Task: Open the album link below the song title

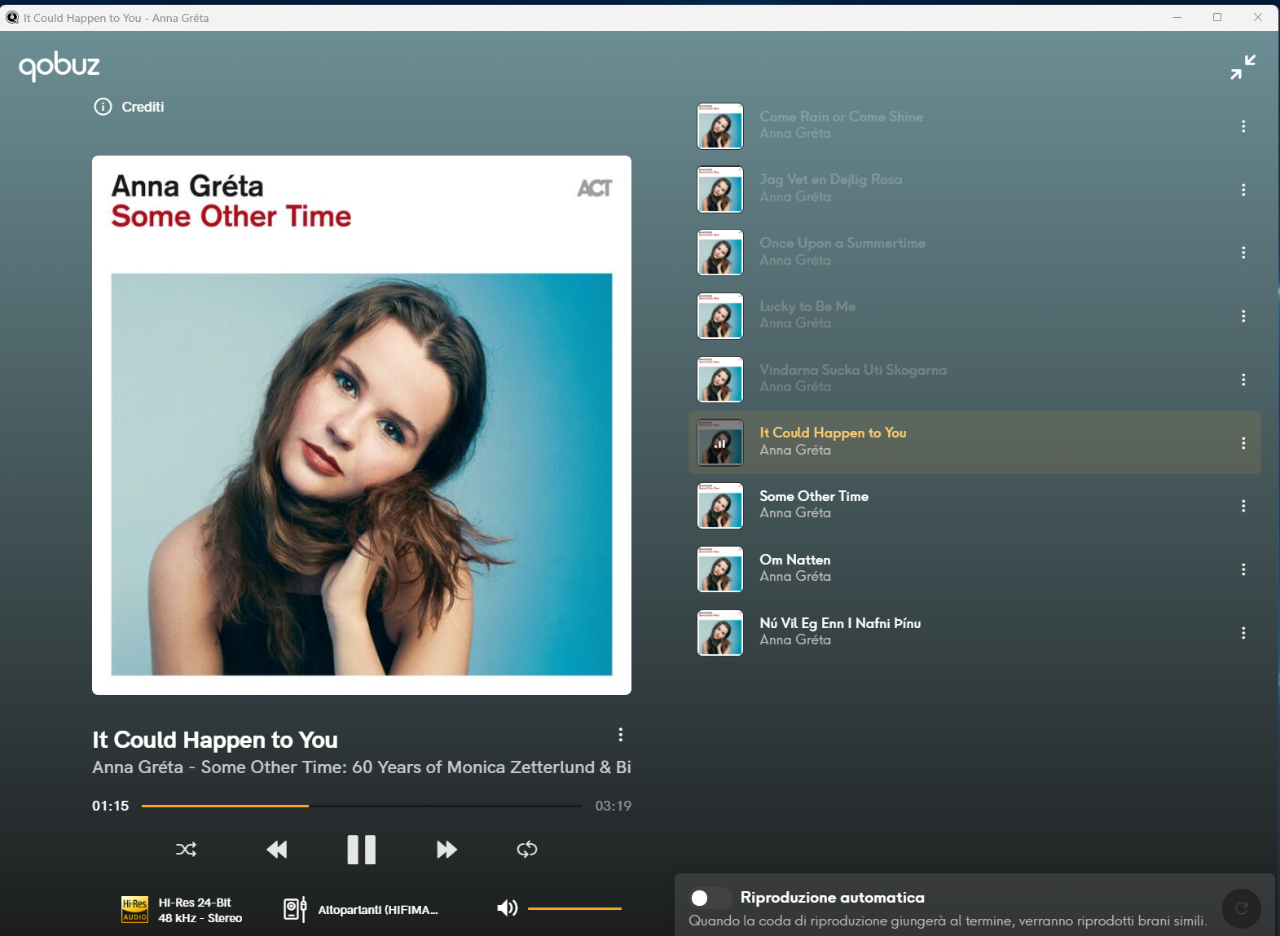Action: [x=362, y=767]
